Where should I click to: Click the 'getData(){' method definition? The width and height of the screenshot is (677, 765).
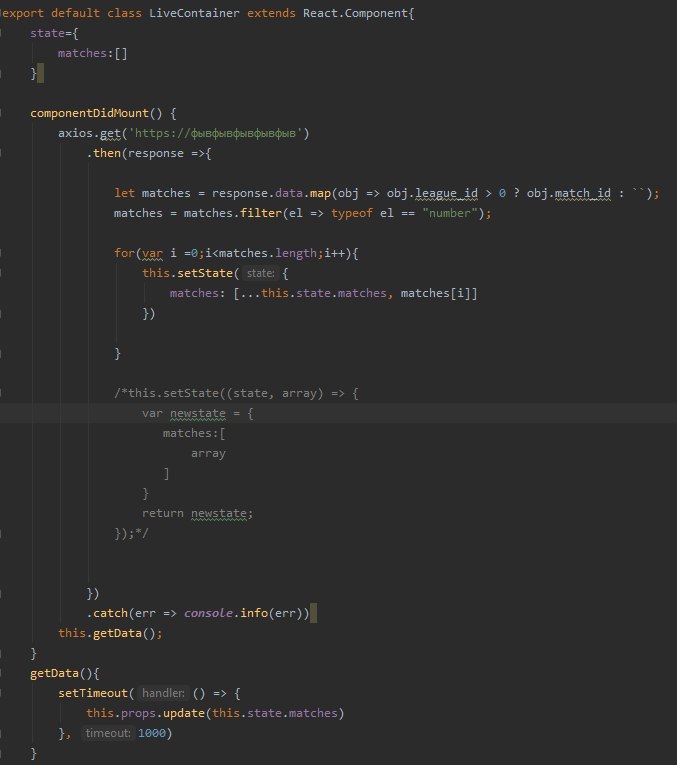click(x=65, y=673)
